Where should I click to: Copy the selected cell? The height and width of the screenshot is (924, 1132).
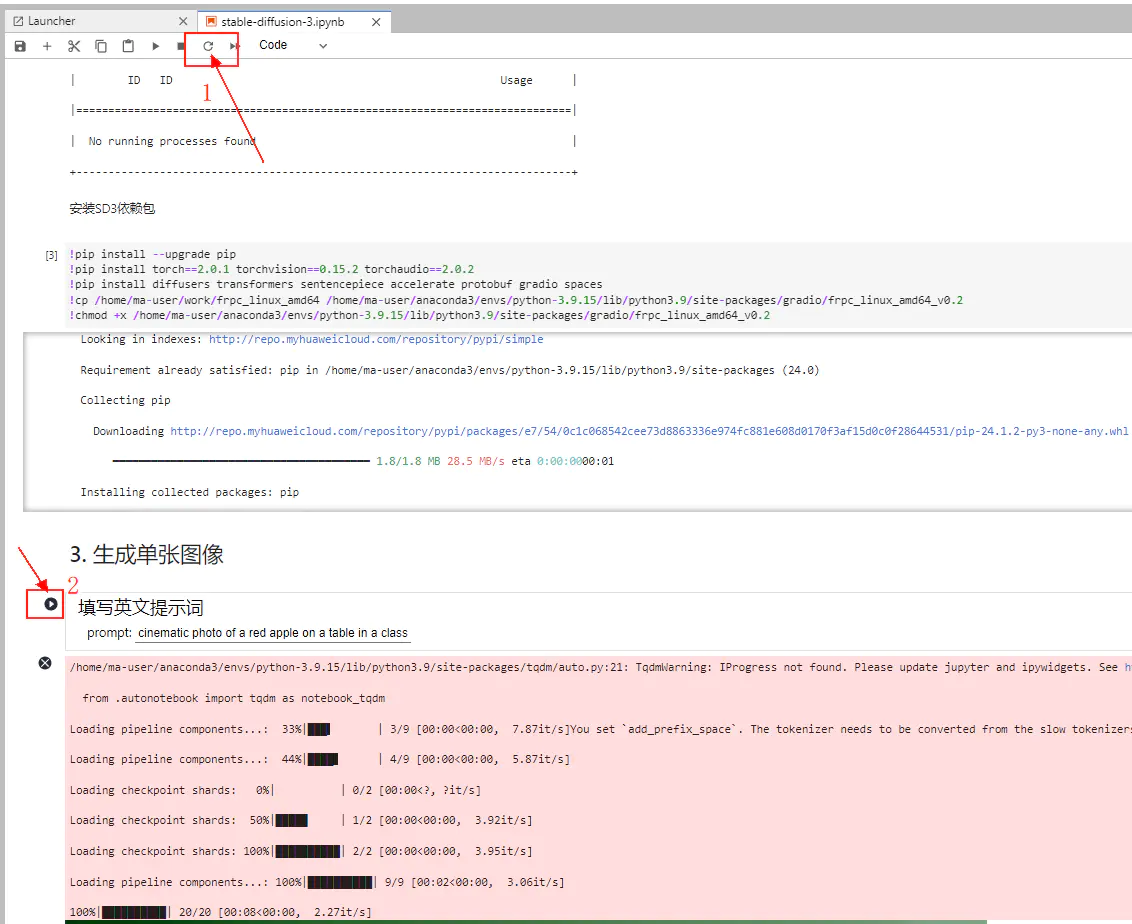point(101,46)
